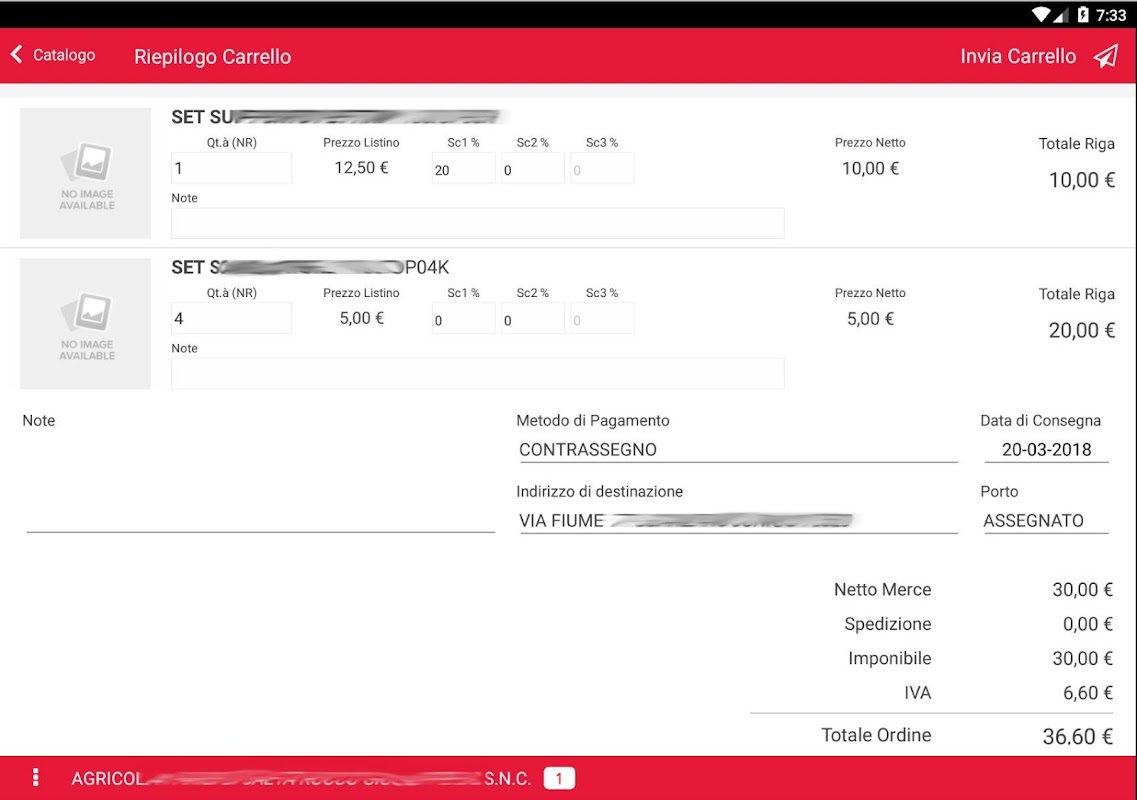
Task: Edit quantity field showing 4
Action: click(231, 318)
